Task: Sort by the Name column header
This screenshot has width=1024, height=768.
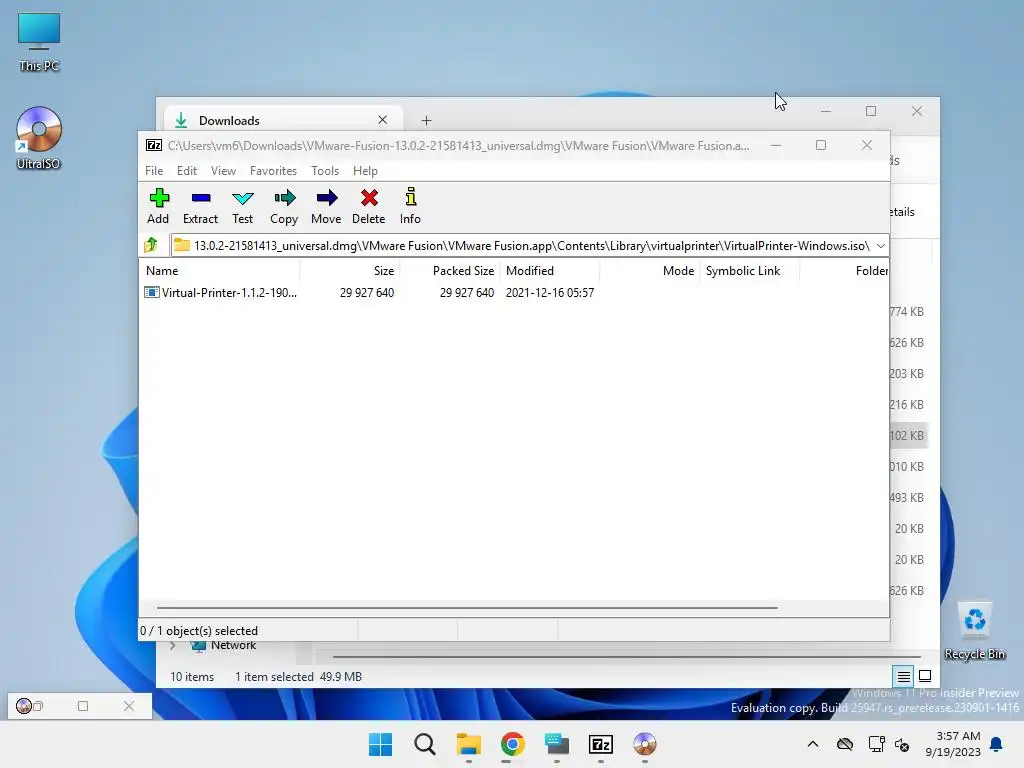Action: 219,270
